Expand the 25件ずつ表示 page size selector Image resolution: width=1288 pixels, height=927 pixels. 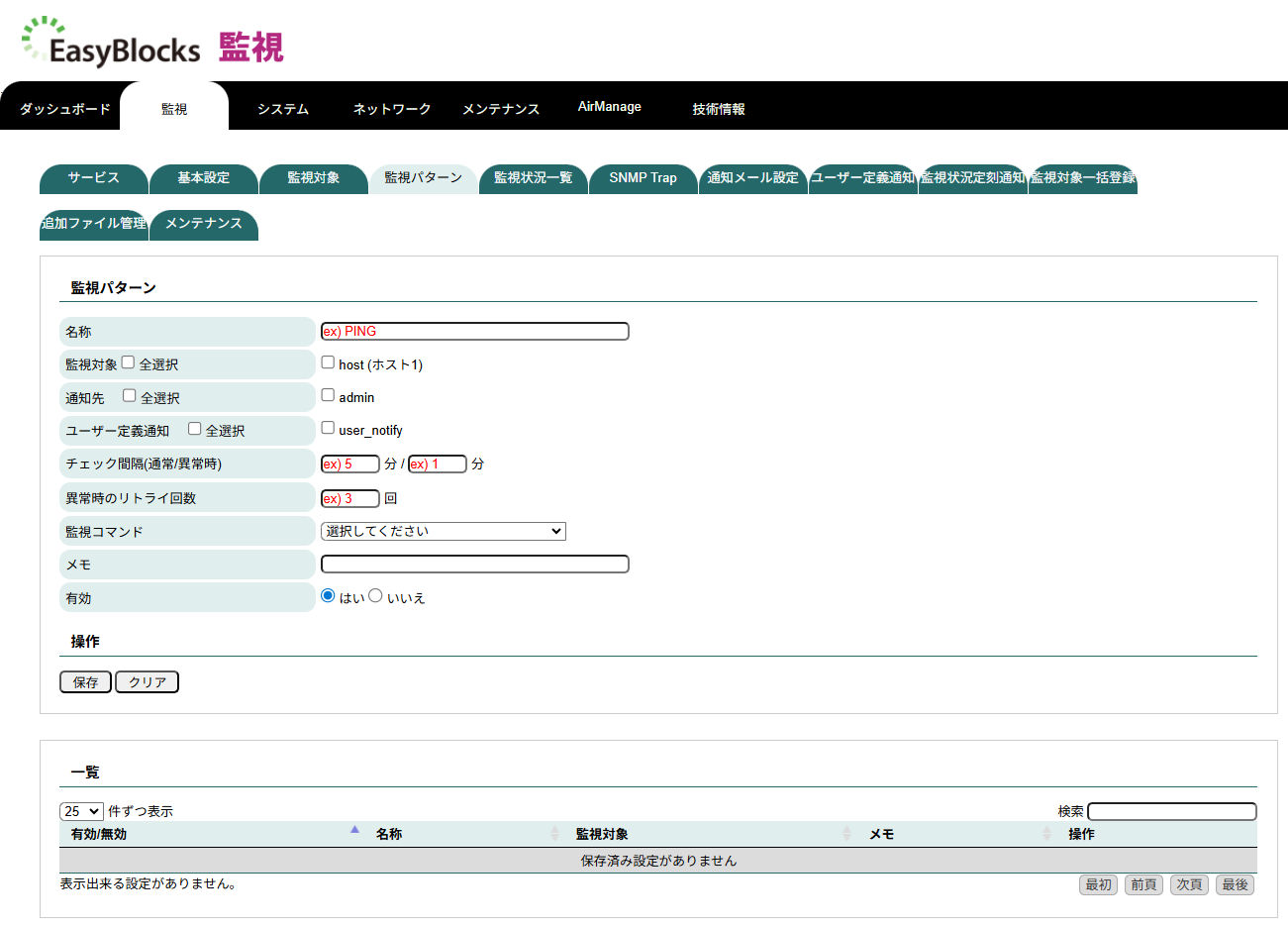click(x=81, y=811)
